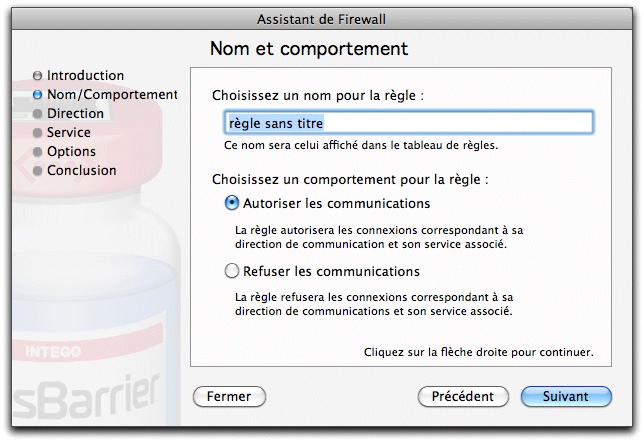Select Autoriser les communications radio button
Image resolution: width=644 pixels, height=442 pixels.
(232, 203)
